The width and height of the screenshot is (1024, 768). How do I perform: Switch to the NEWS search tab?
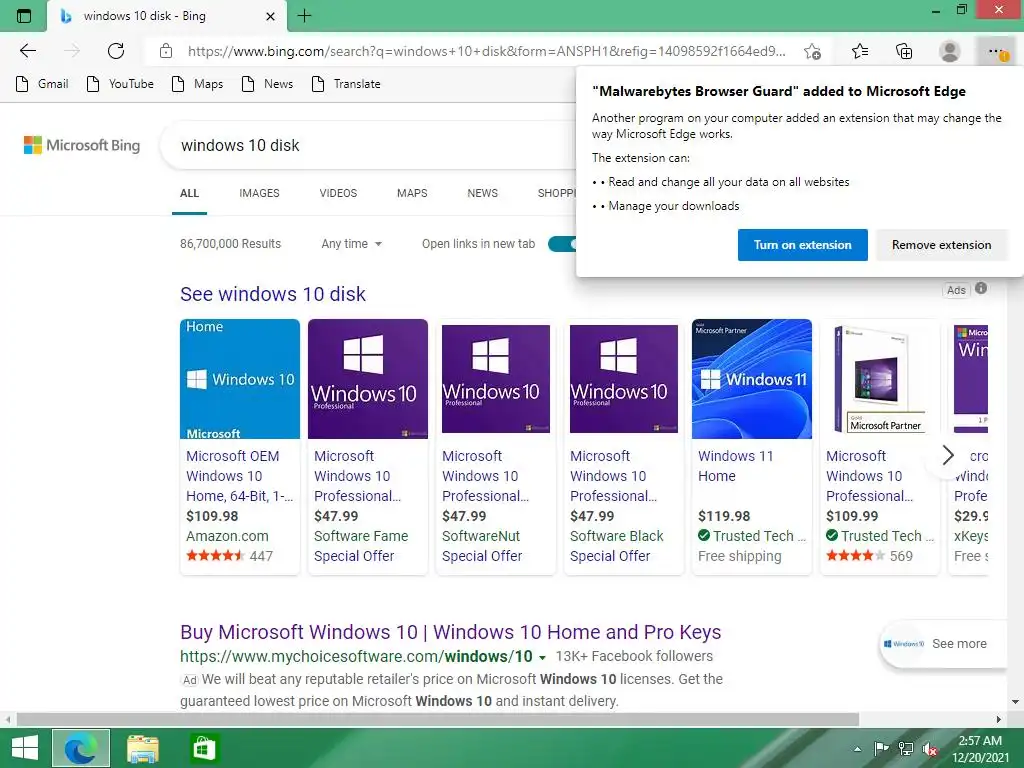coord(483,193)
